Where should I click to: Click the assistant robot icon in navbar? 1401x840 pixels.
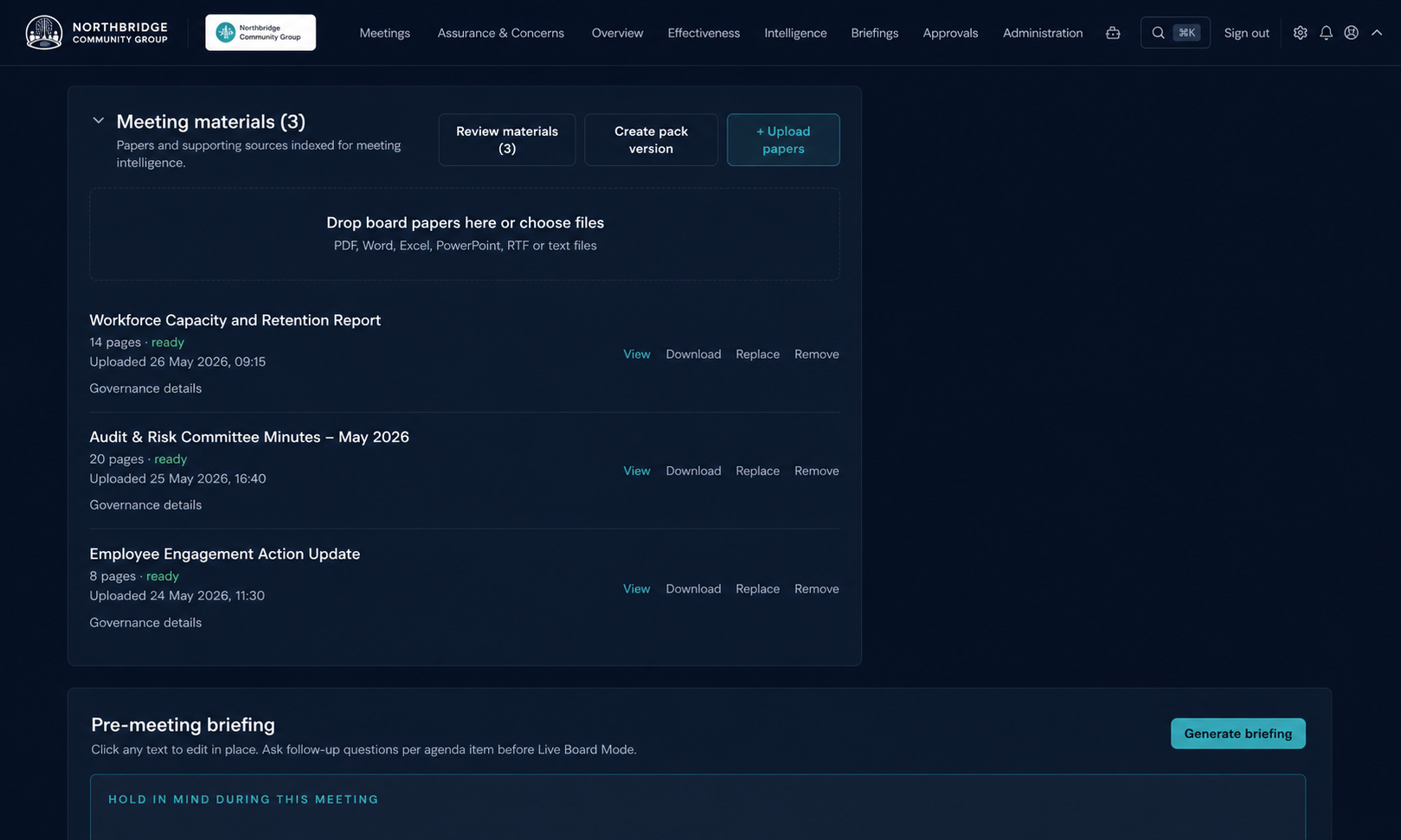[x=1113, y=33]
